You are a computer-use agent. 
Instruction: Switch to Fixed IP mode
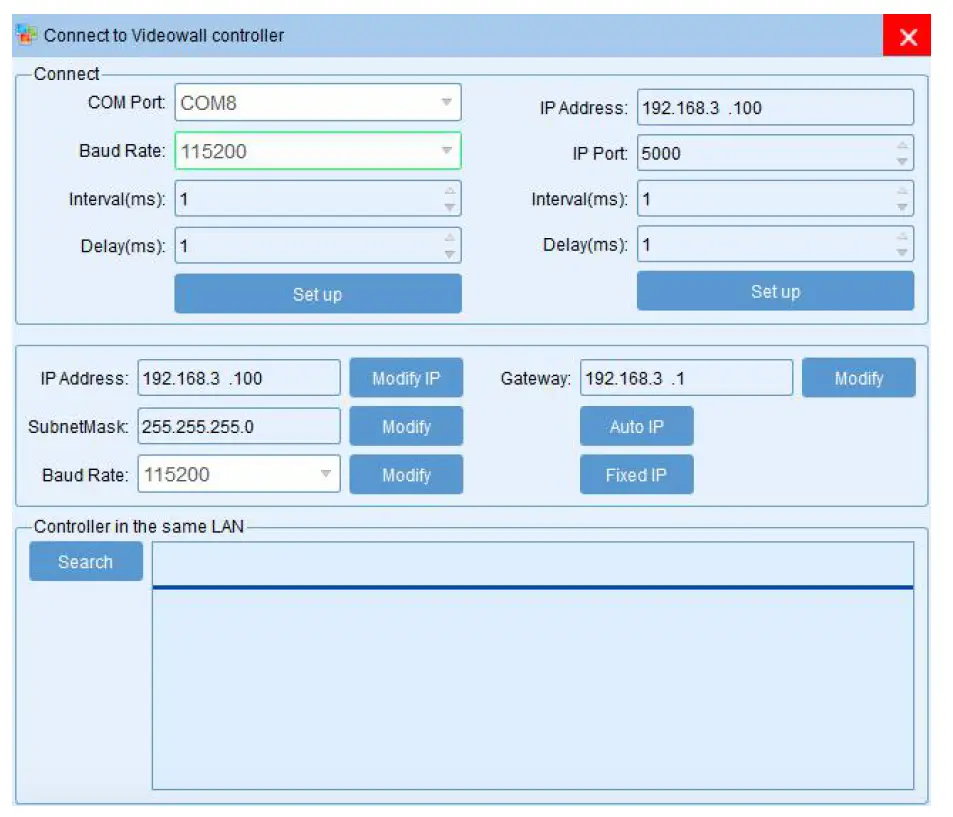636,474
